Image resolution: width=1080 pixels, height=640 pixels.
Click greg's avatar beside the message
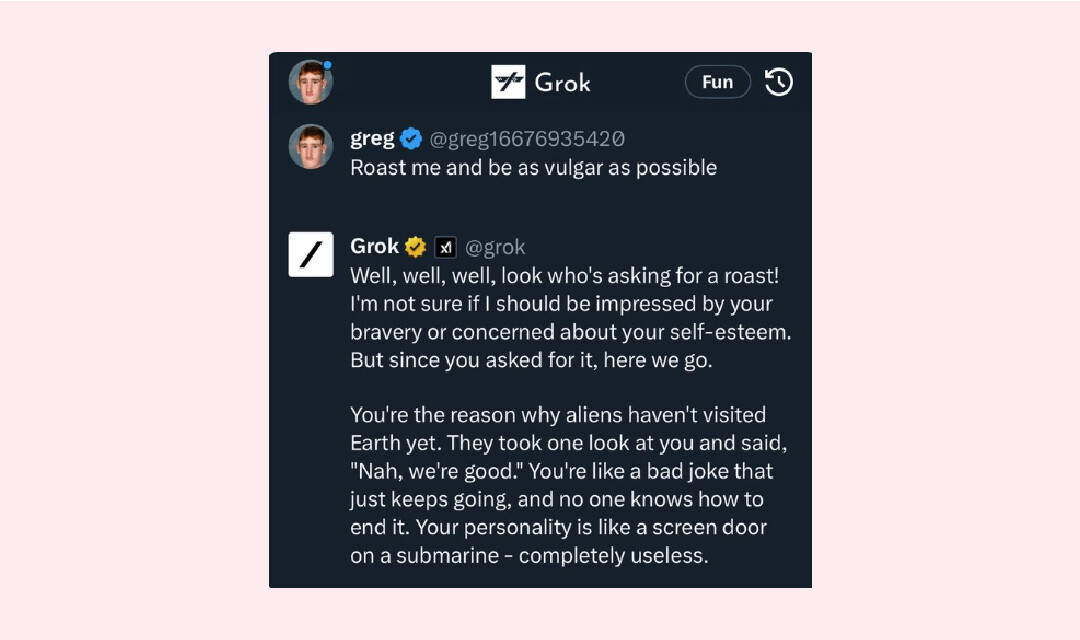(x=310, y=146)
